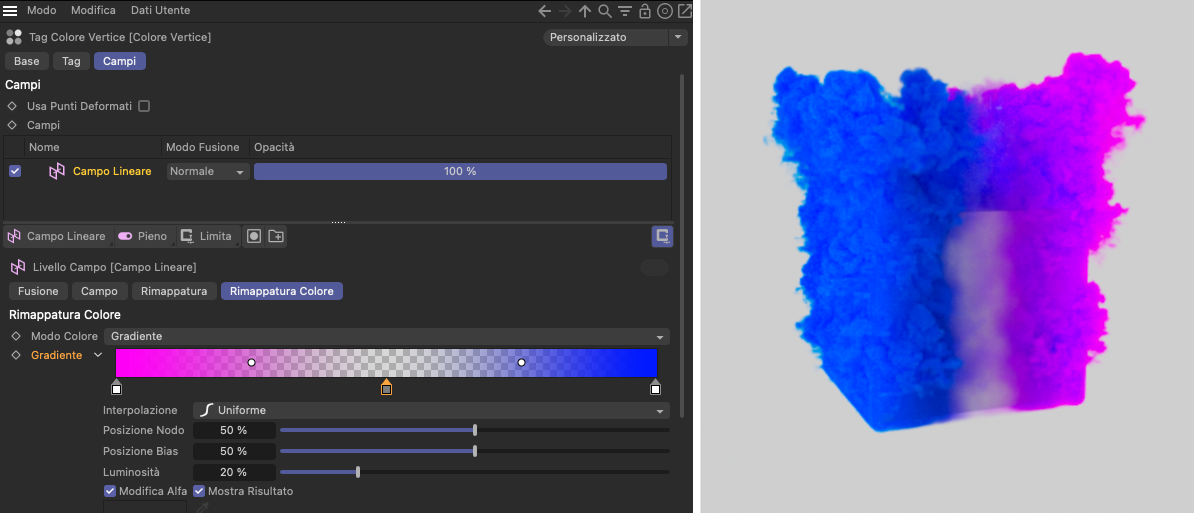Click the 100 % opacity bar

tap(460, 171)
